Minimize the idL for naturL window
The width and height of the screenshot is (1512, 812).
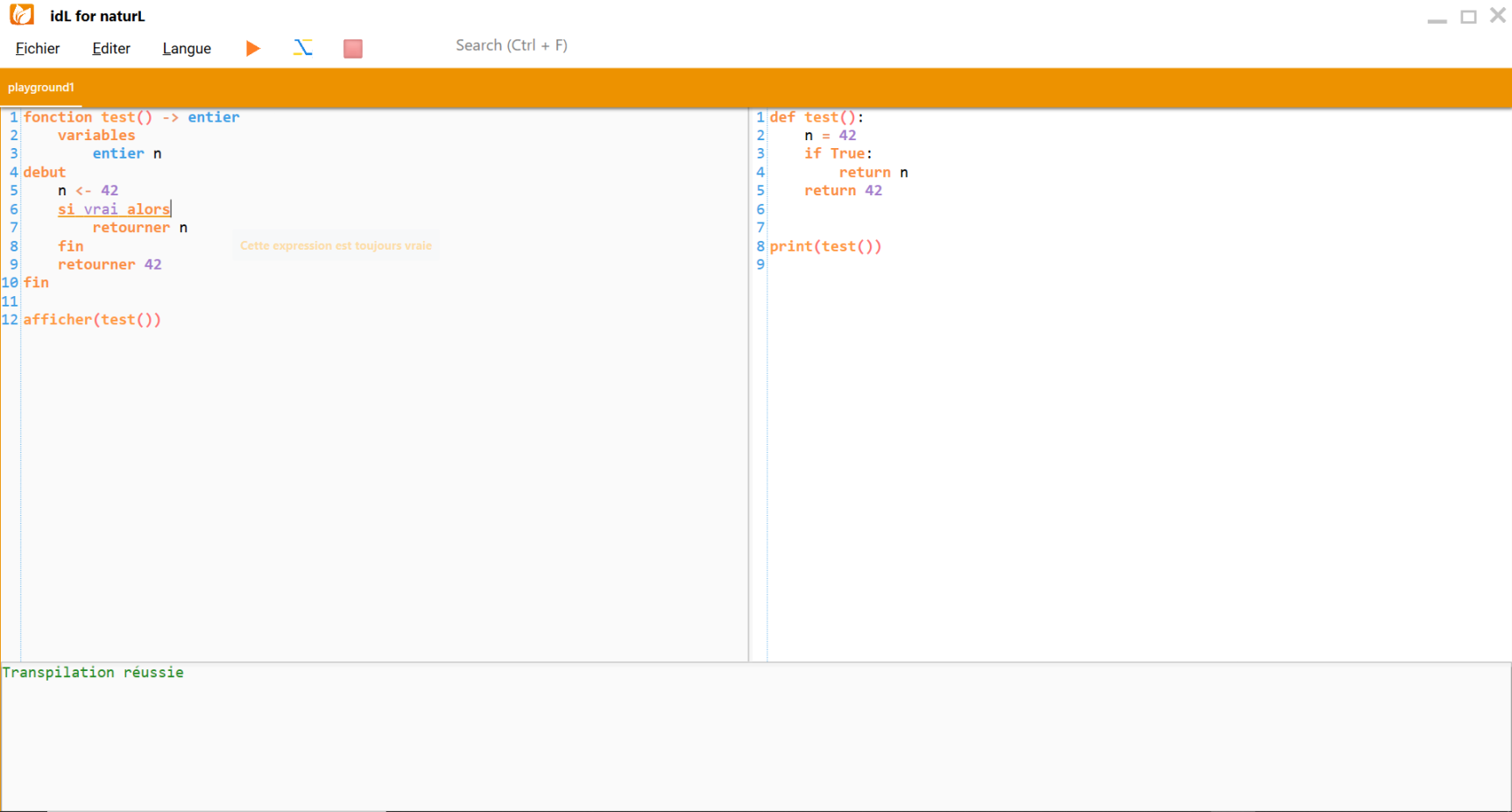(1437, 18)
